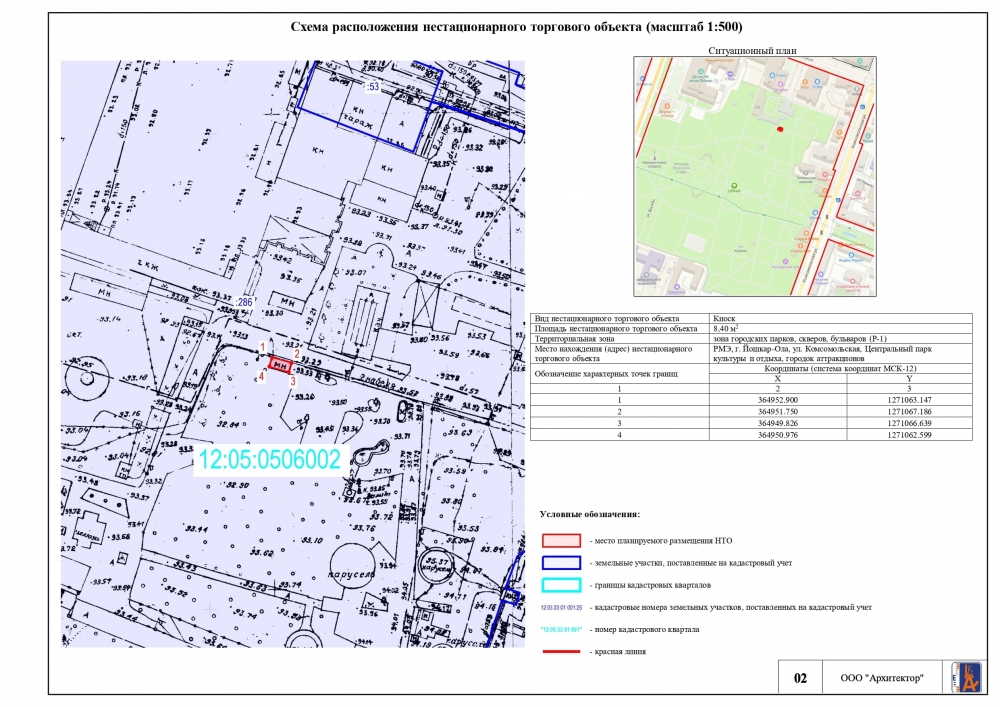Click the red kiosk rectangle on main plan
This screenshot has height=707, width=1000.
coord(281,365)
